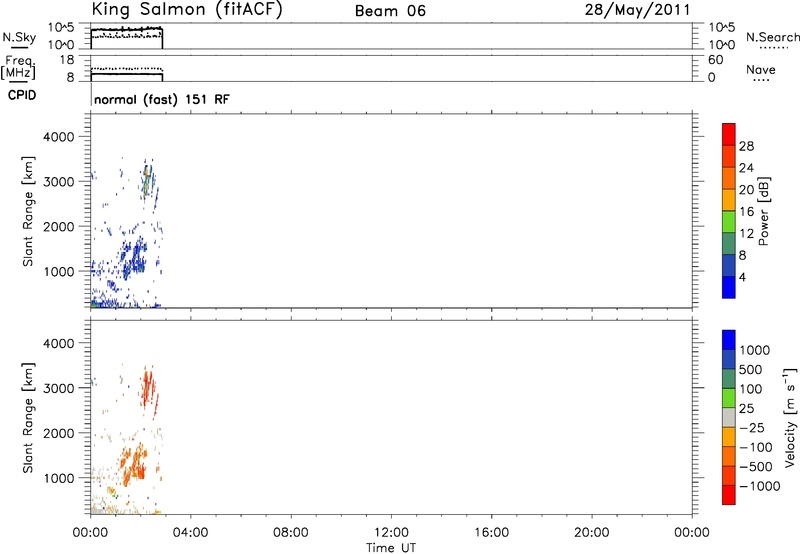The height and width of the screenshot is (554, 800).
Task: Click the 12:00 time tick label
Action: tap(391, 533)
